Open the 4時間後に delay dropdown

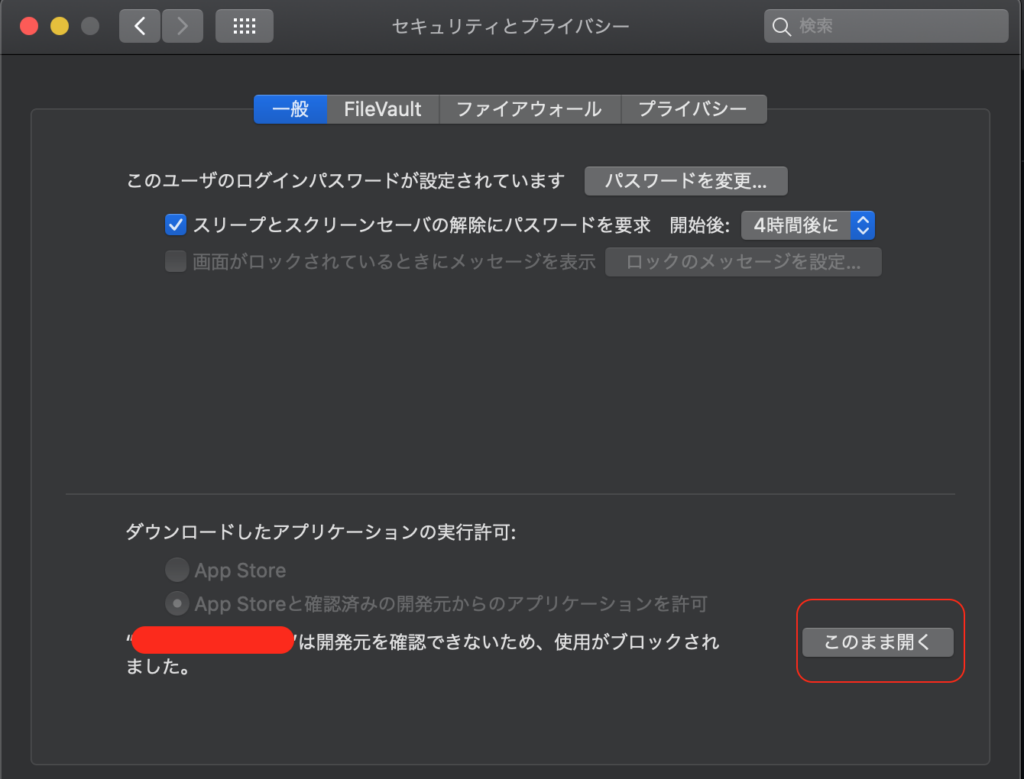tap(808, 225)
